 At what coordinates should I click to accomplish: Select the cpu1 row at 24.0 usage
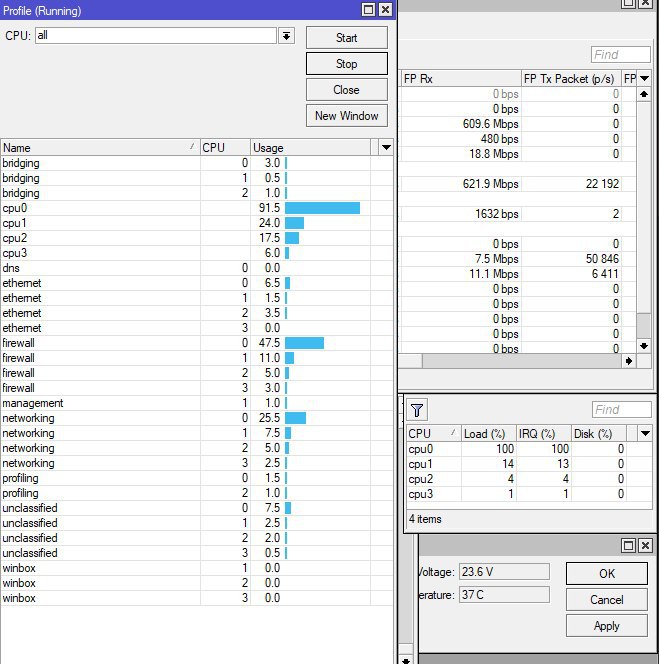197,223
